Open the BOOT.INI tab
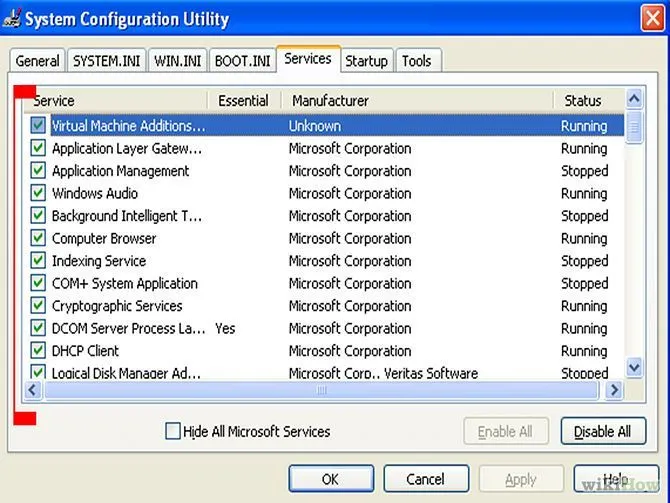The width and height of the screenshot is (670, 503). tap(242, 61)
